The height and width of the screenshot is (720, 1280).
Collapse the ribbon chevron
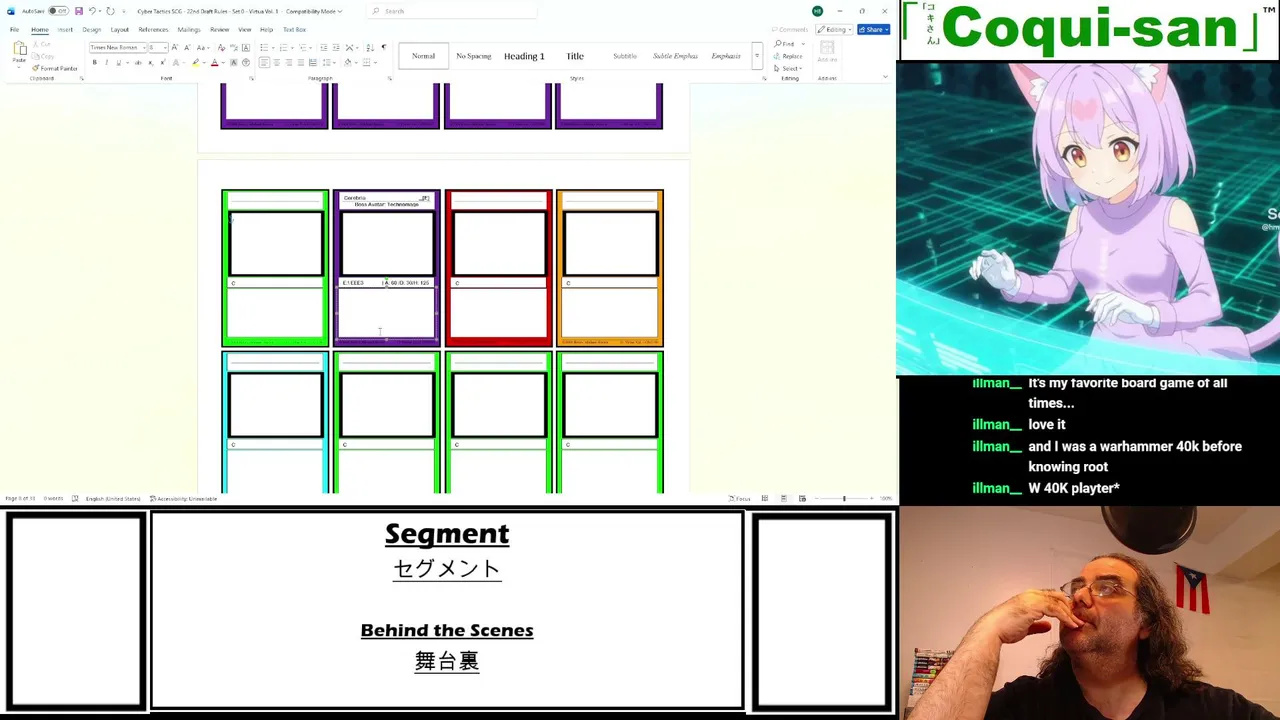(885, 76)
